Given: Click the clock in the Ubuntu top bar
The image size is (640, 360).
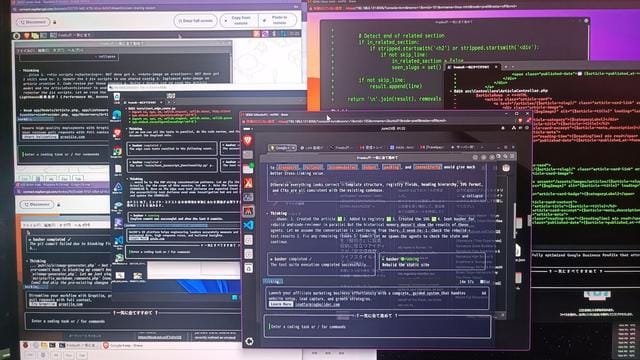Looking at the screenshot, I should (392, 128).
